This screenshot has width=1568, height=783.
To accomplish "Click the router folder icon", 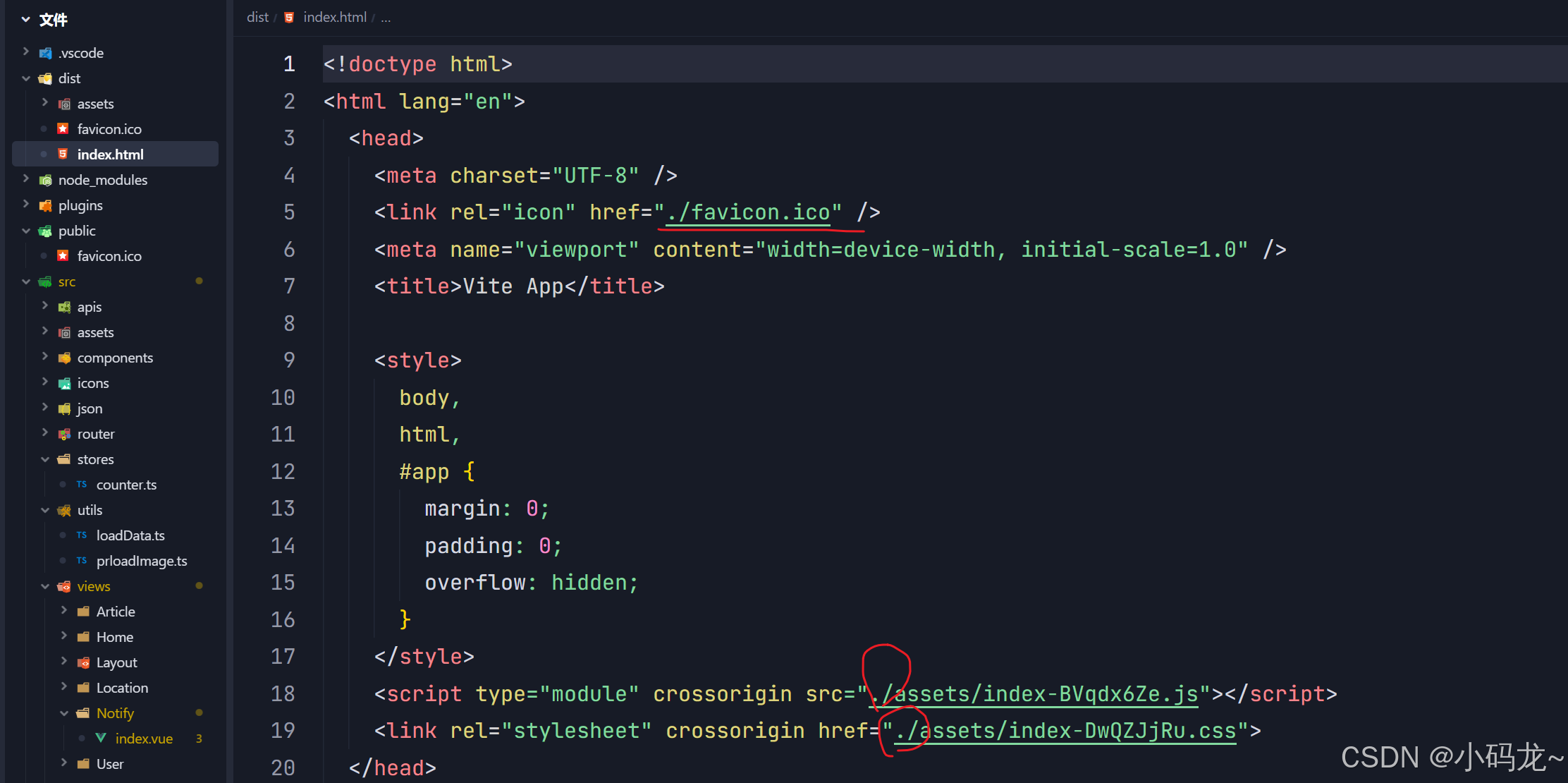I will coord(64,434).
